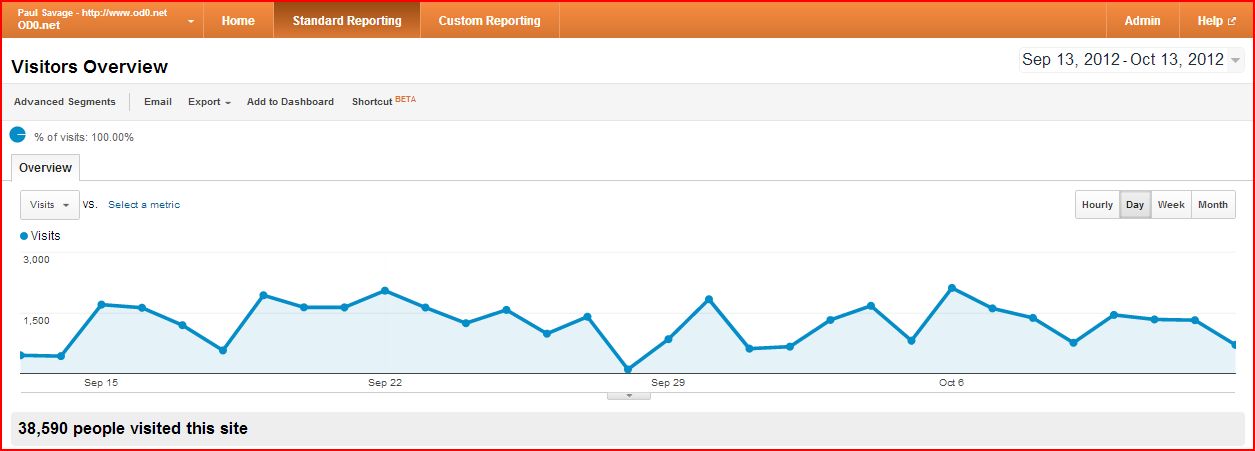Switch the graph to Hourly view
The image size is (1255, 451).
(1097, 204)
